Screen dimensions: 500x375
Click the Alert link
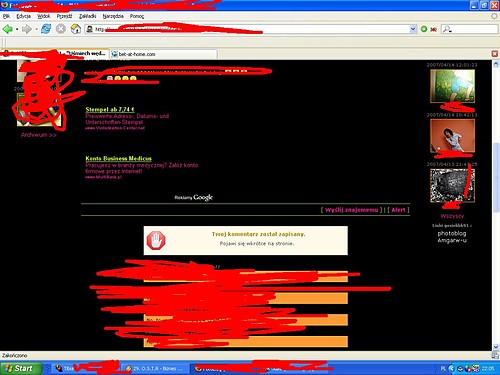(x=398, y=210)
